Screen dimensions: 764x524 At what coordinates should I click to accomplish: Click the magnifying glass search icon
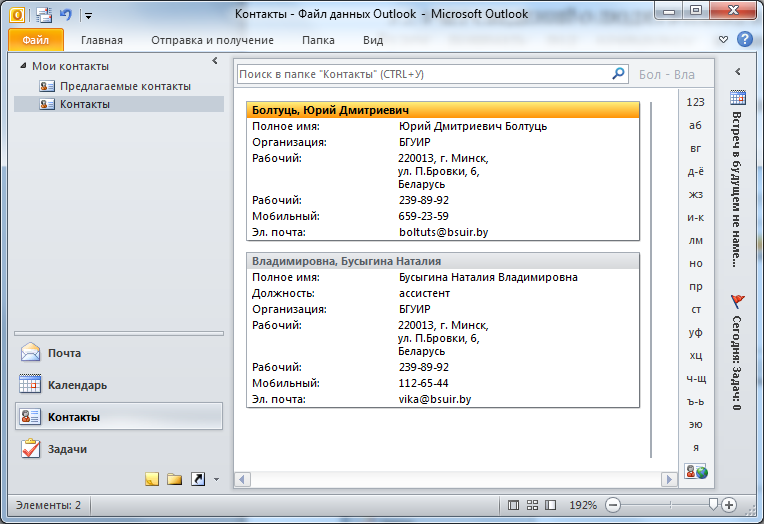(x=618, y=74)
